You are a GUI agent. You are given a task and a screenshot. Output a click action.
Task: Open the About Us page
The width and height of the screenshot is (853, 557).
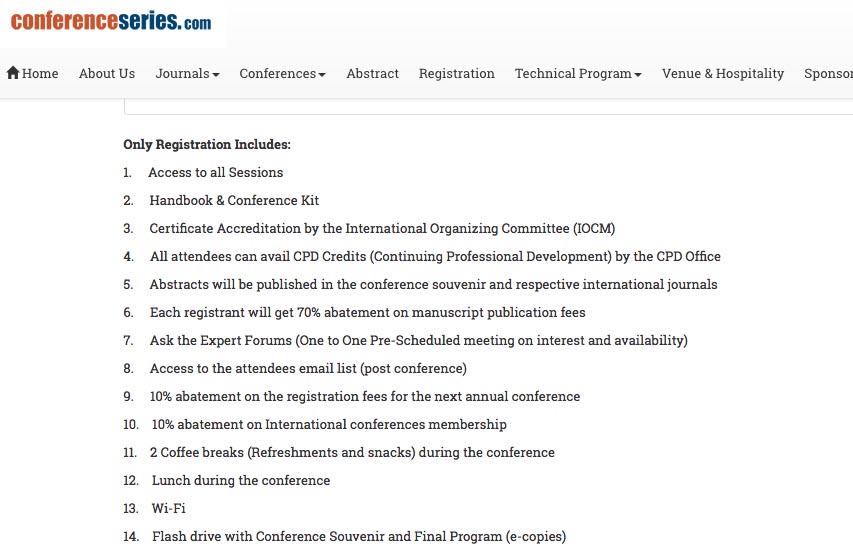pos(107,73)
